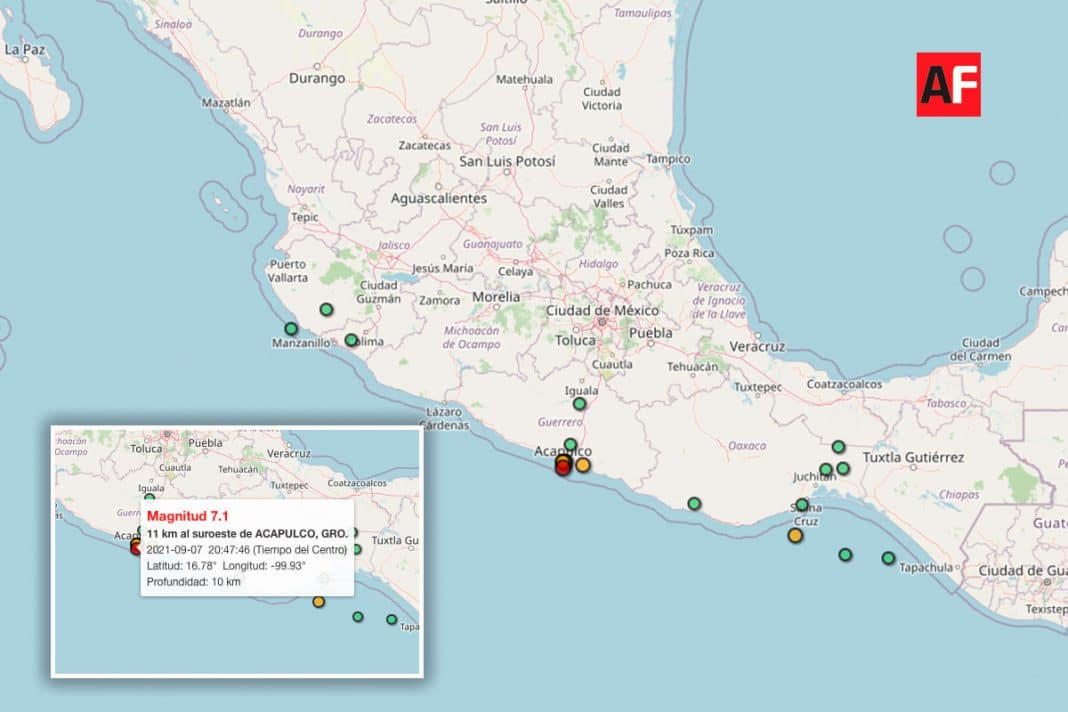Click the green marker next to Colima label
The height and width of the screenshot is (712, 1068).
[351, 340]
